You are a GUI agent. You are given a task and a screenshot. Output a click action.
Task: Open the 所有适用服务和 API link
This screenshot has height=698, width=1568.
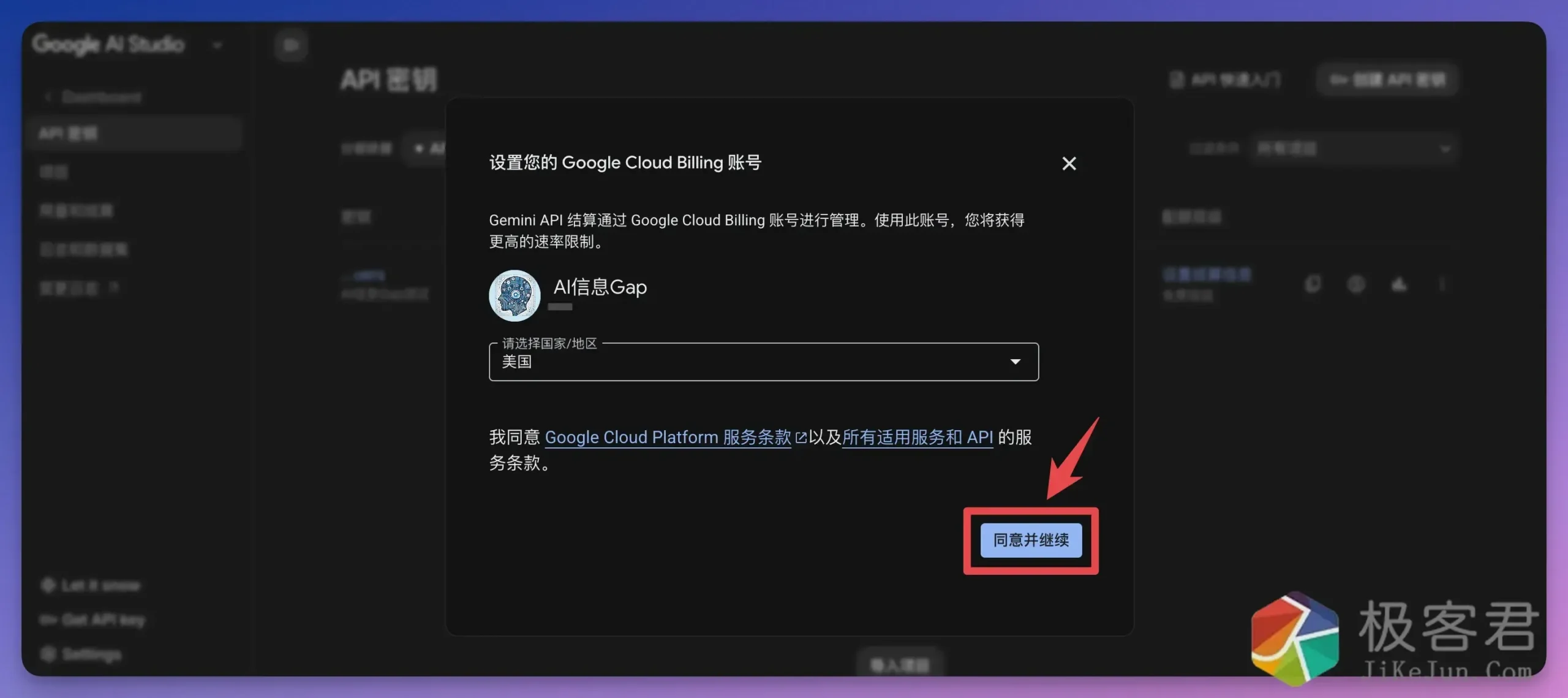pos(917,437)
